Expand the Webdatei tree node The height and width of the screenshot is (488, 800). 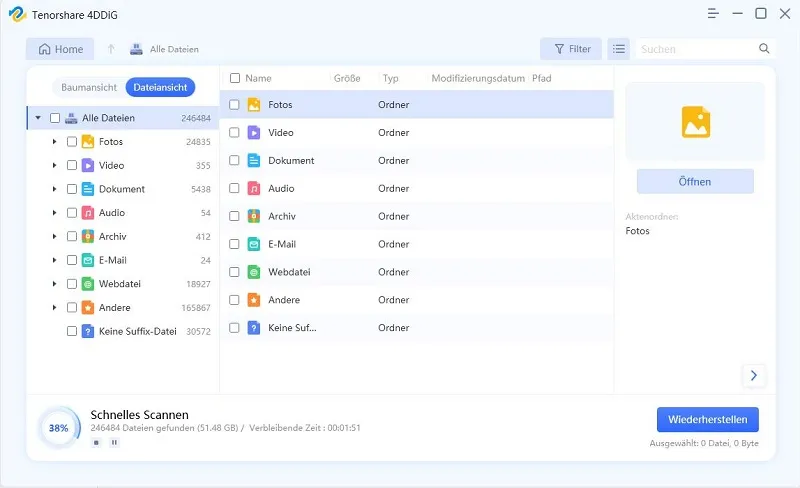click(54, 284)
